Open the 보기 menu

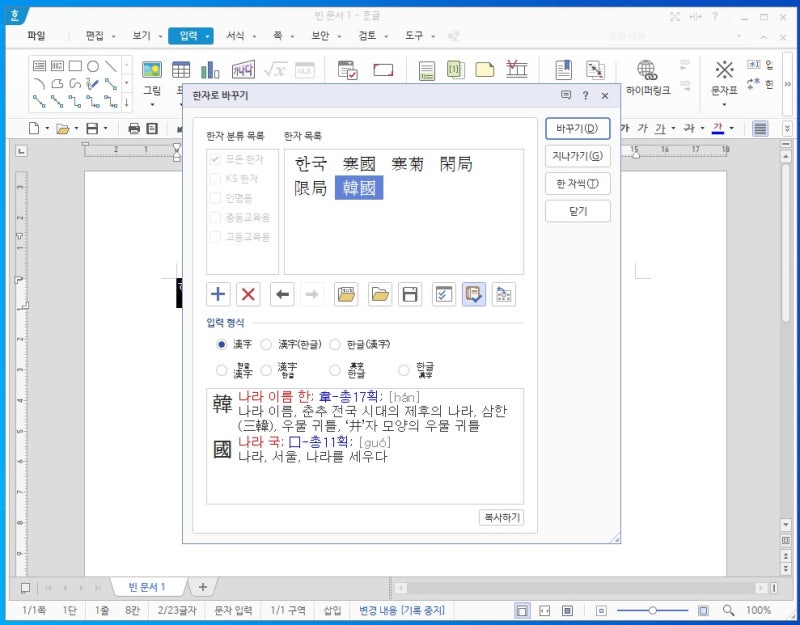pos(141,36)
